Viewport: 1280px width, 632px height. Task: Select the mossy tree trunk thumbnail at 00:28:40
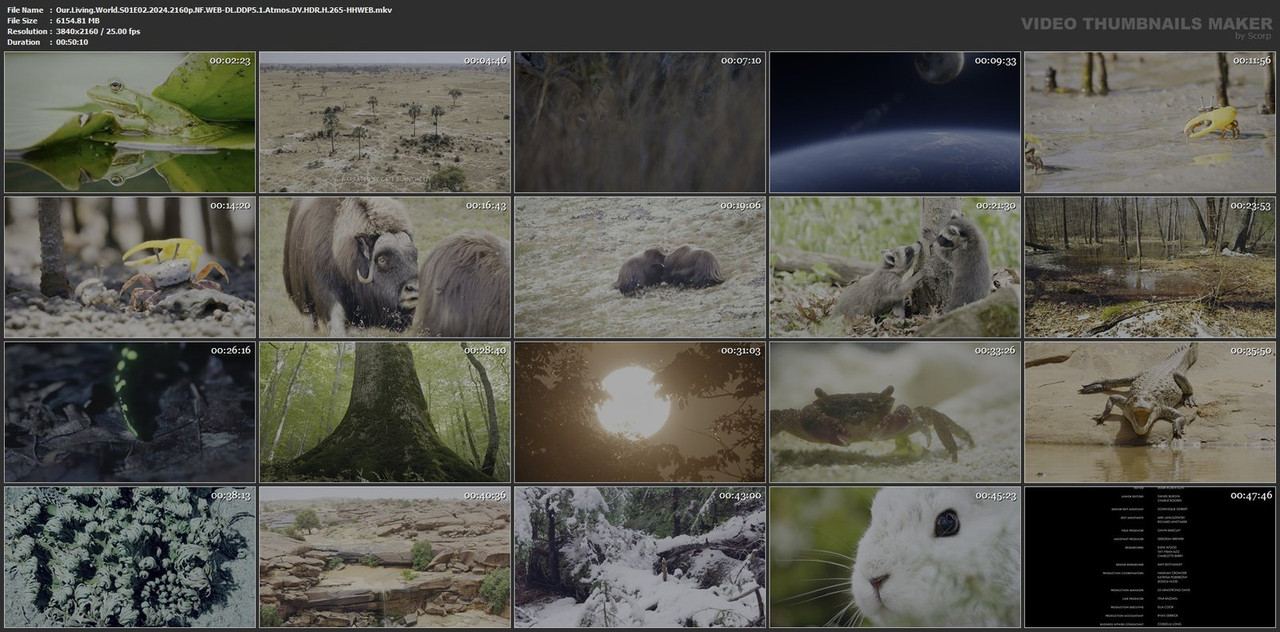pos(385,412)
